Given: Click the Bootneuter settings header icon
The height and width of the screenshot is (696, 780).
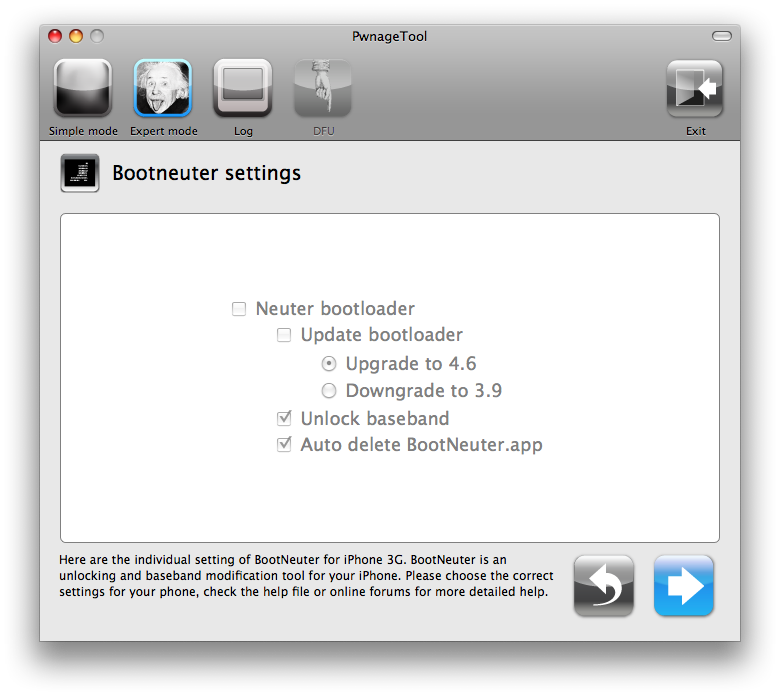Looking at the screenshot, I should 80,173.
